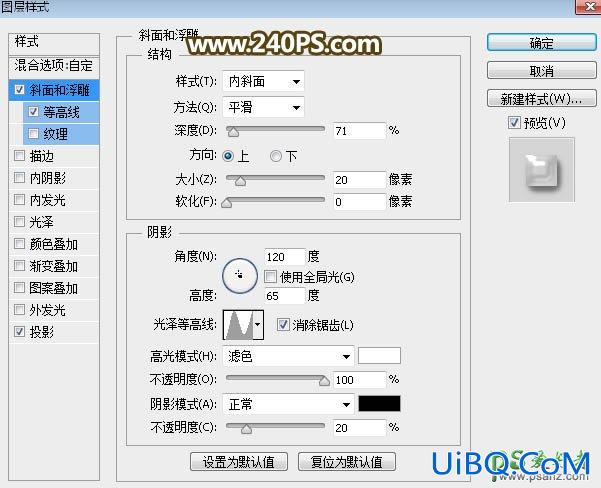Click 设置为默认值 button
The width and height of the screenshot is (601, 488).
tap(239, 462)
